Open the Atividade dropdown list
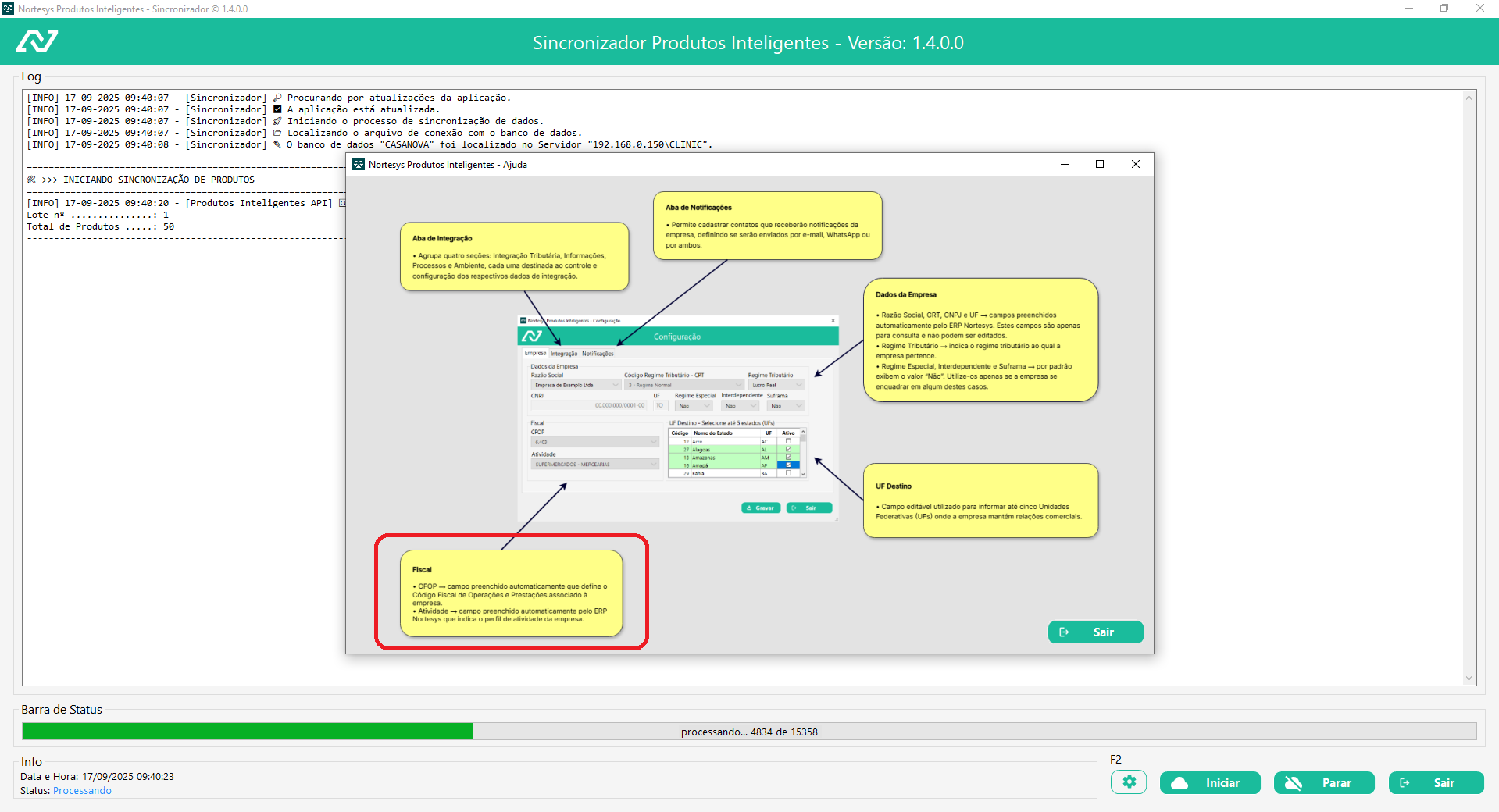 click(654, 465)
